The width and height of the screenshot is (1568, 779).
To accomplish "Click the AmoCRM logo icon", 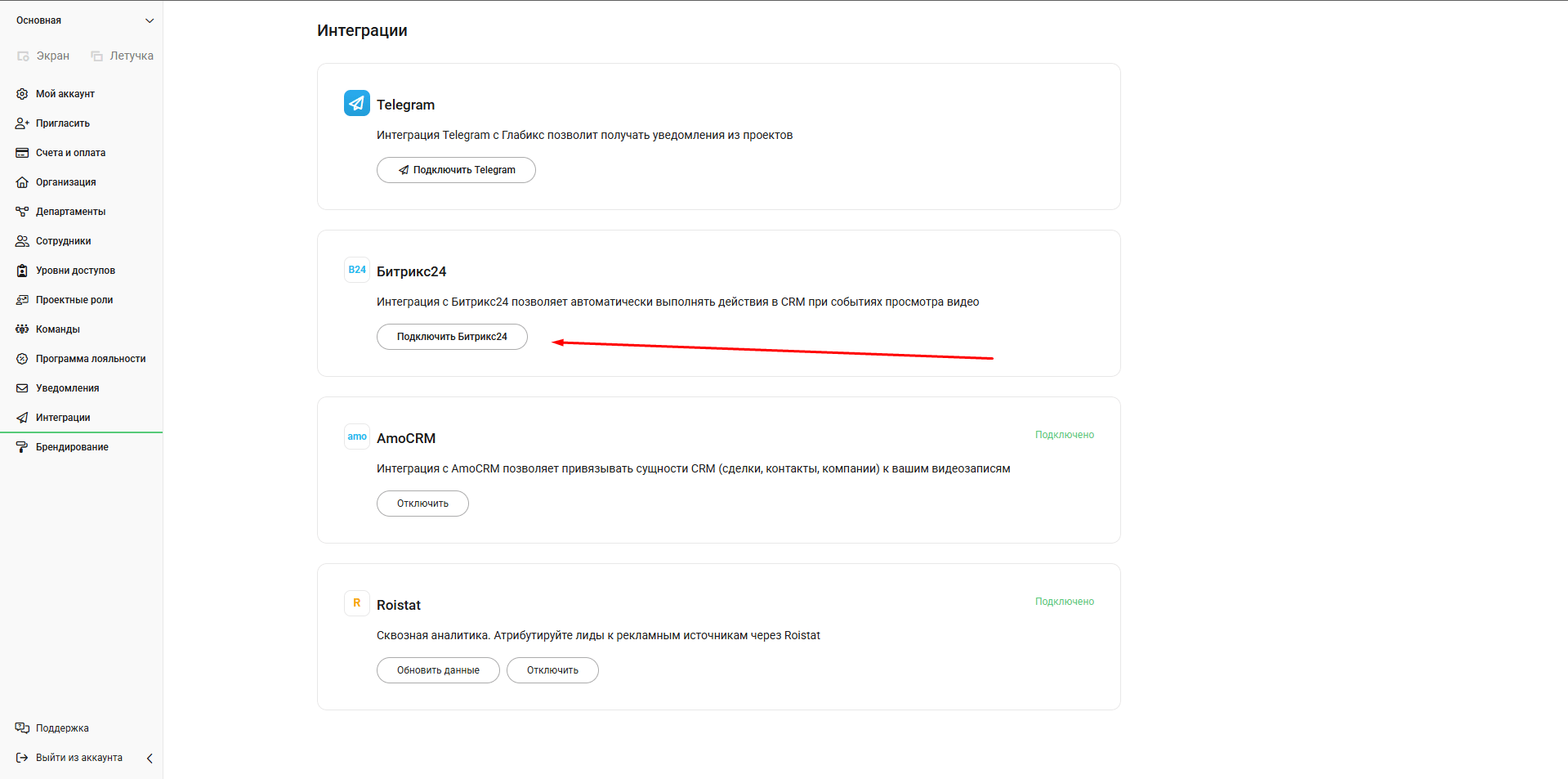I will tap(357, 437).
